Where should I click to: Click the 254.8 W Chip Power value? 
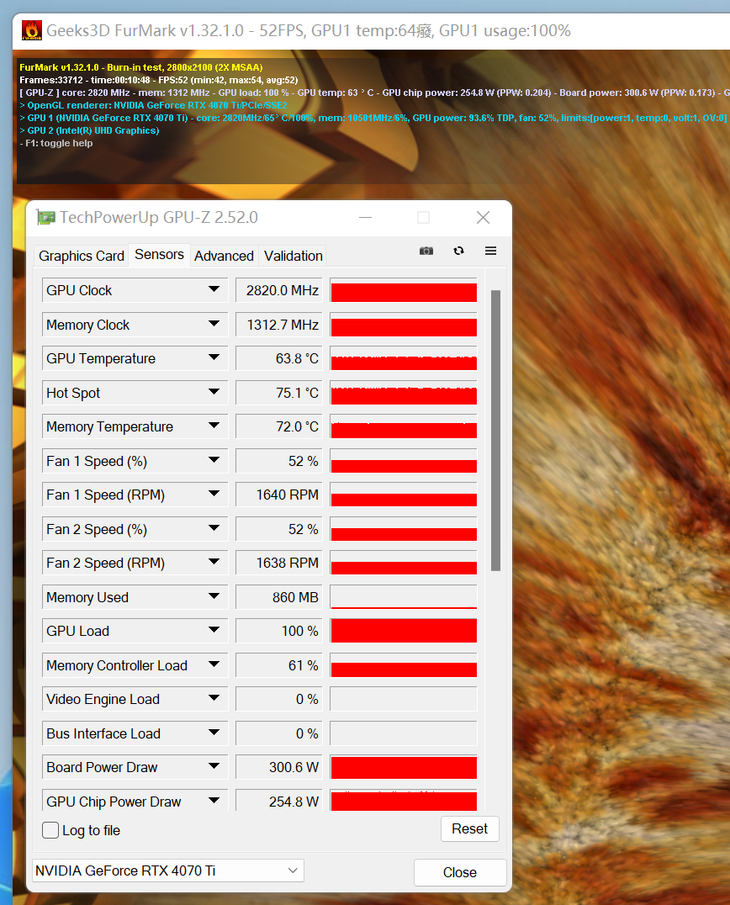[x=280, y=801]
